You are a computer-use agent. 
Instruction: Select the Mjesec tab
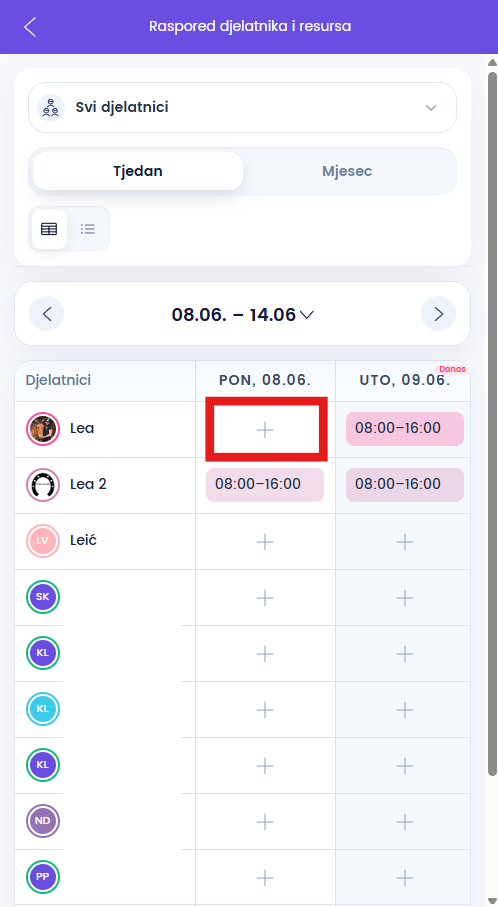(x=347, y=171)
